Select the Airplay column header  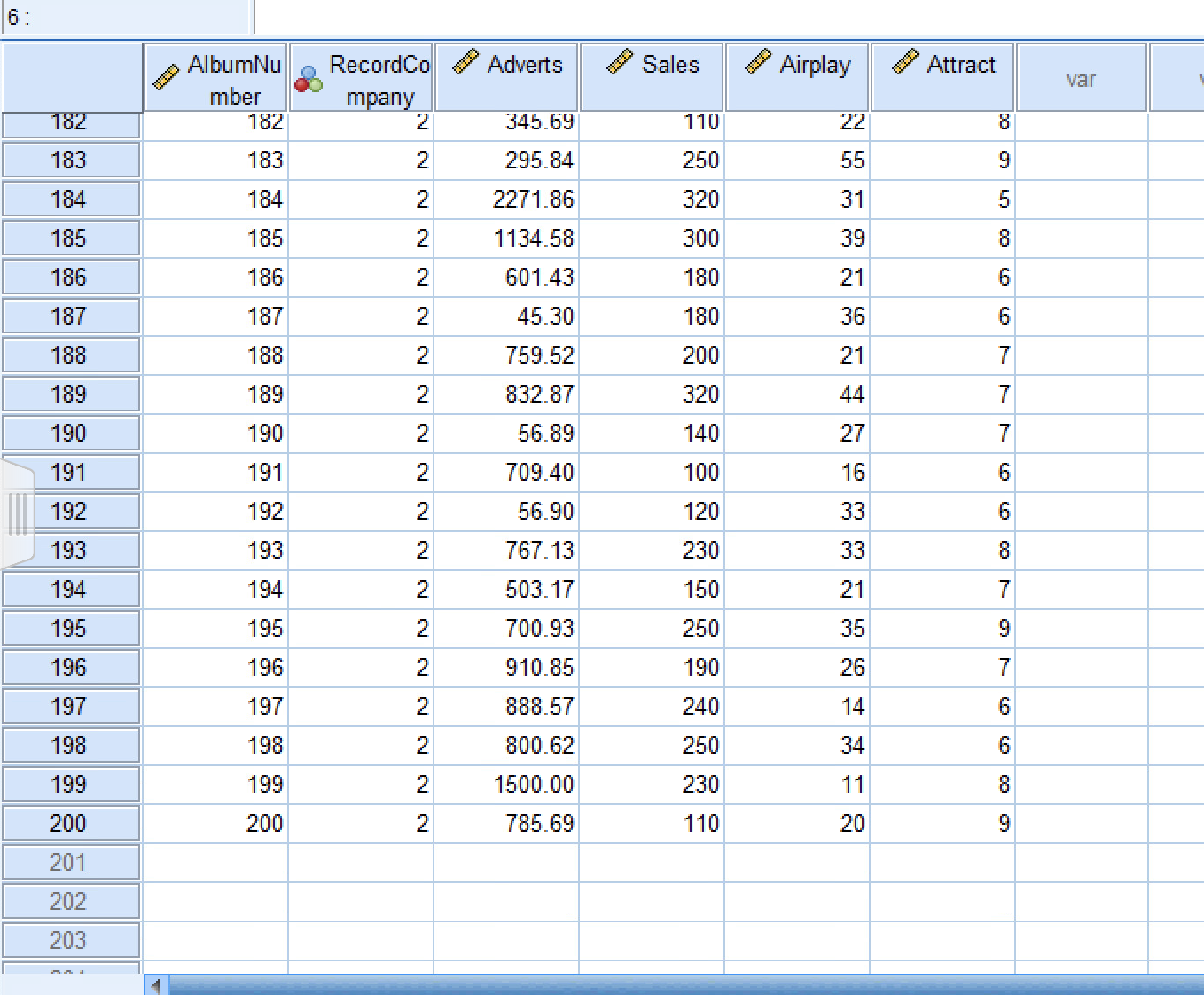(x=797, y=78)
